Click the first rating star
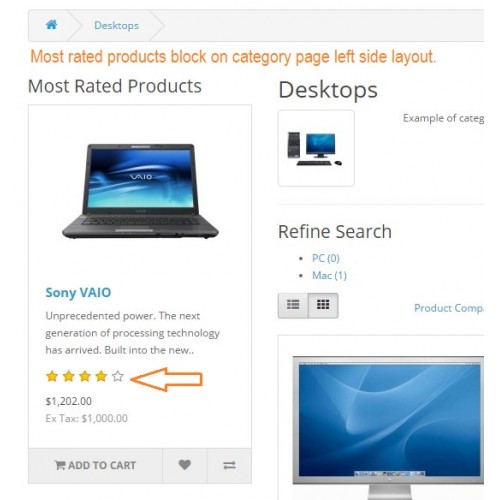 coord(52,376)
